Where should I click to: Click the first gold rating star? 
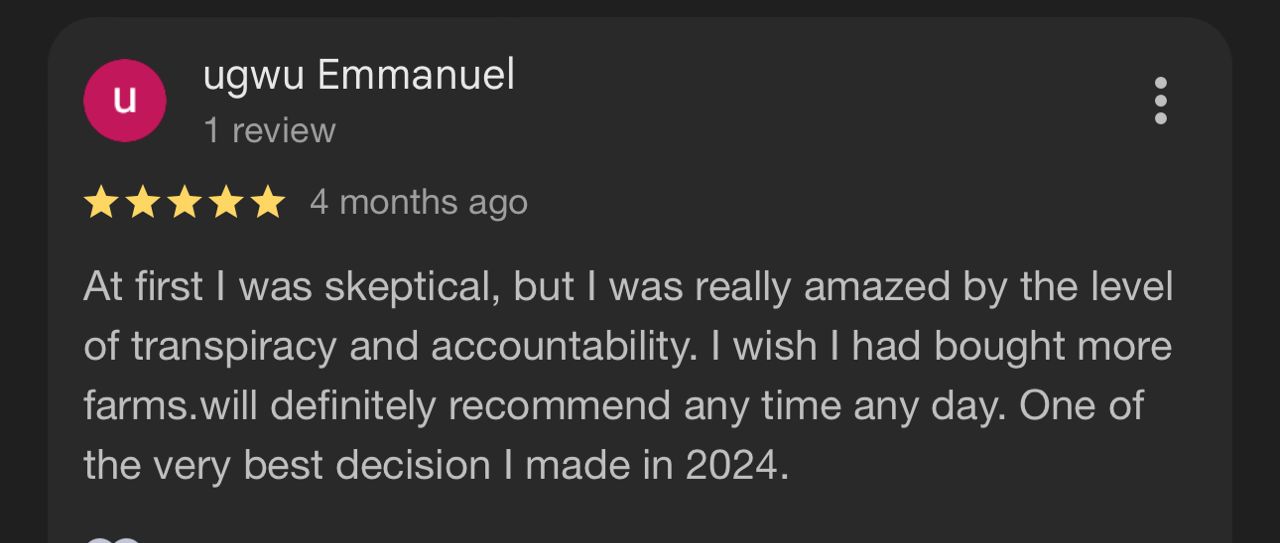(x=100, y=203)
